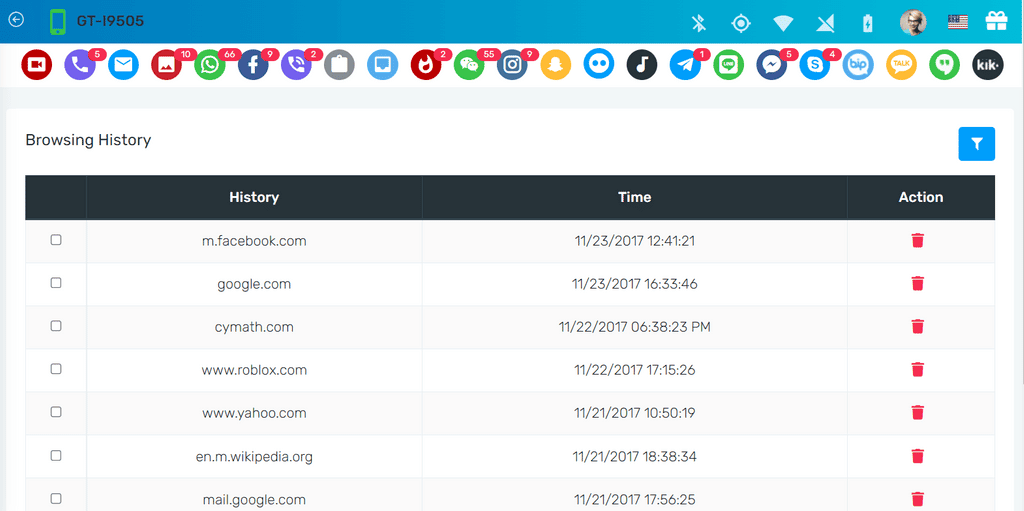1024x511 pixels.
Task: Check the en.m.wikipedia.org row checkbox
Action: pyautogui.click(x=56, y=455)
